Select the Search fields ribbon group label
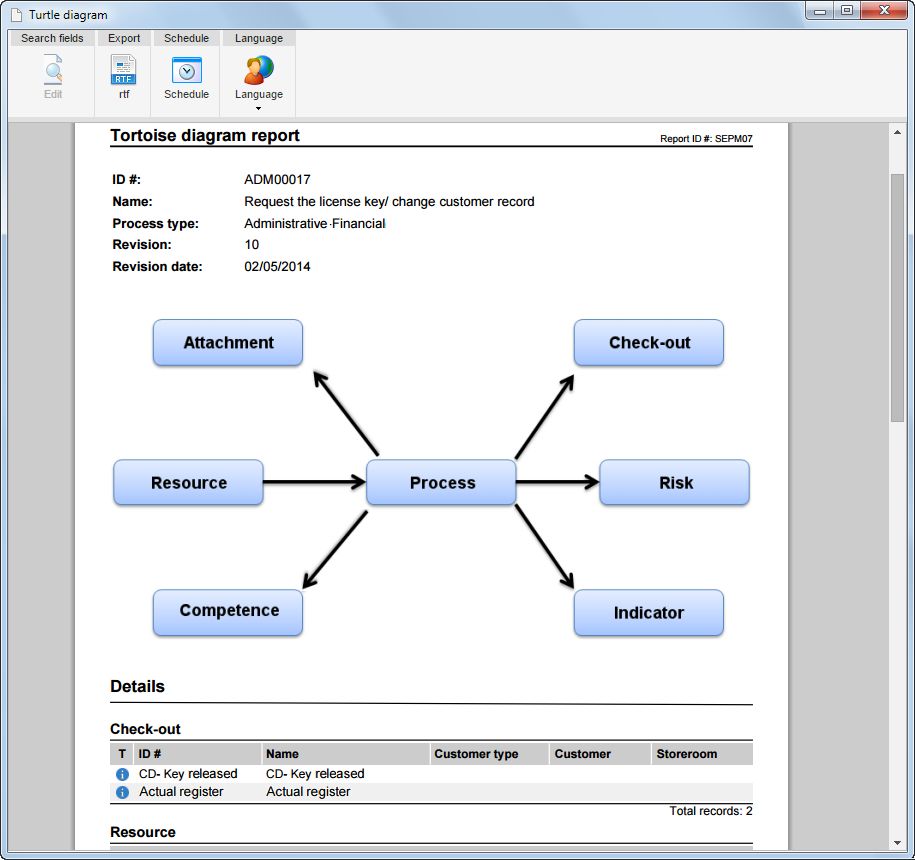The width and height of the screenshot is (915, 860). pos(53,38)
